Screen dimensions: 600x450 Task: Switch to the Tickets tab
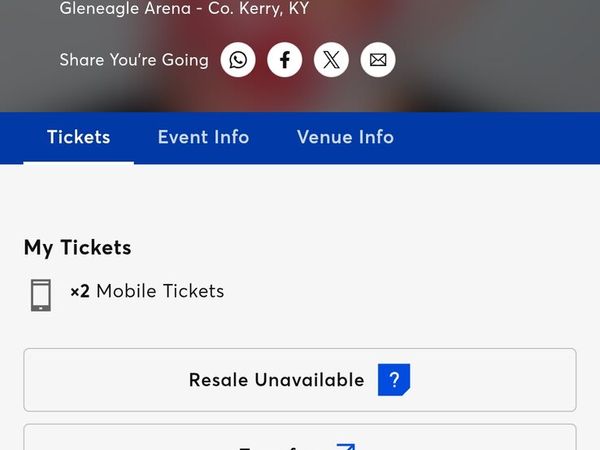79,137
